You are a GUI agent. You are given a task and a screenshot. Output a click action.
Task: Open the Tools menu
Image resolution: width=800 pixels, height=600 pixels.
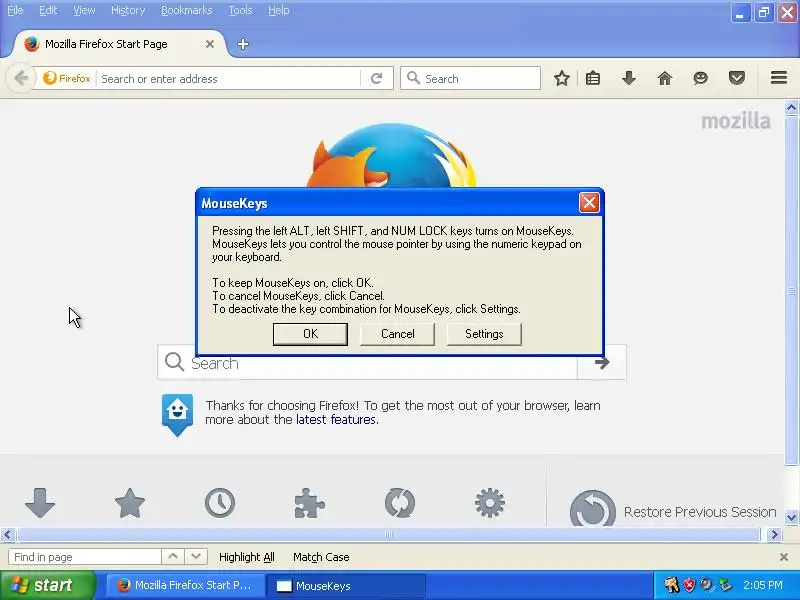click(x=240, y=10)
